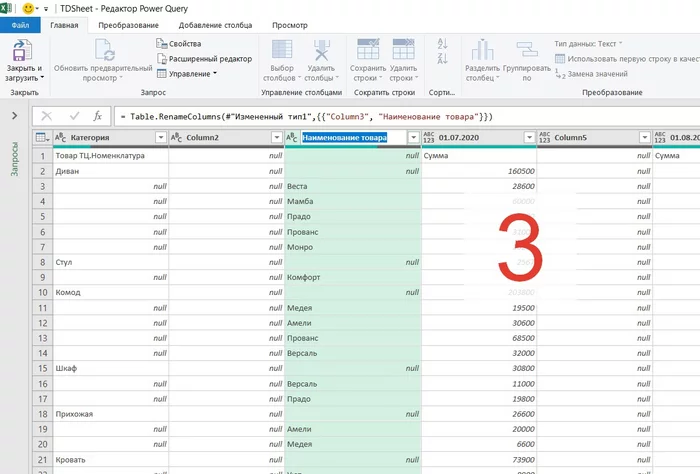Click the Close and Load icon
The height and width of the screenshot is (474, 700).
coord(22,50)
